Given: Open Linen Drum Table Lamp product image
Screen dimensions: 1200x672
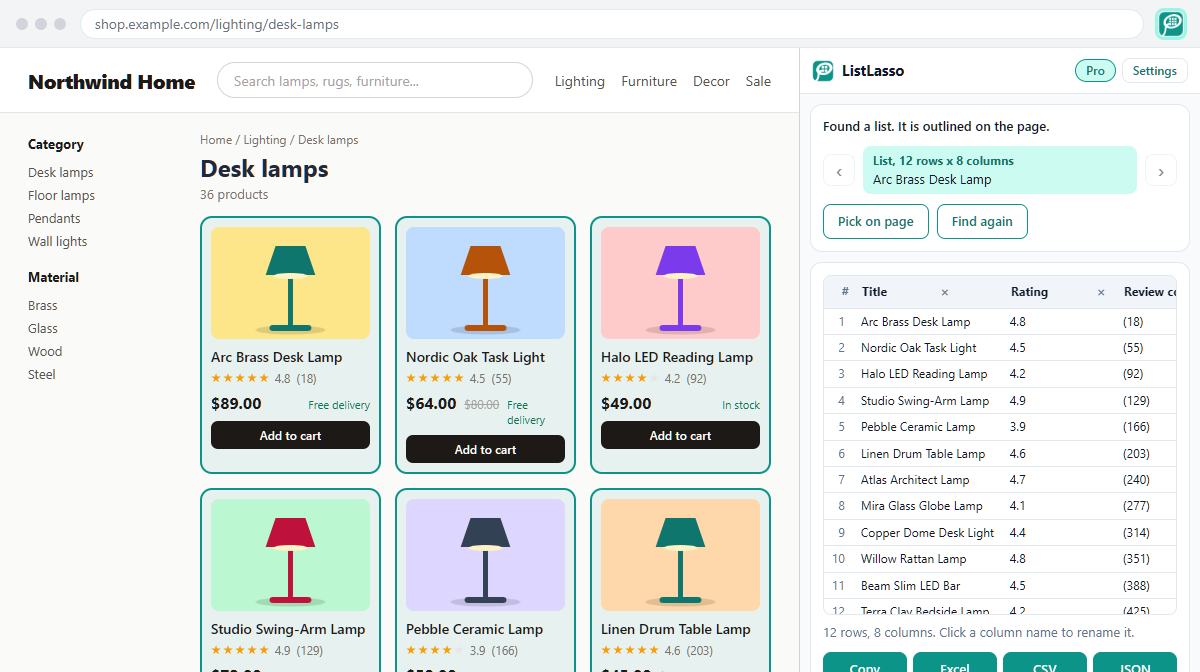Looking at the screenshot, I should [x=680, y=555].
